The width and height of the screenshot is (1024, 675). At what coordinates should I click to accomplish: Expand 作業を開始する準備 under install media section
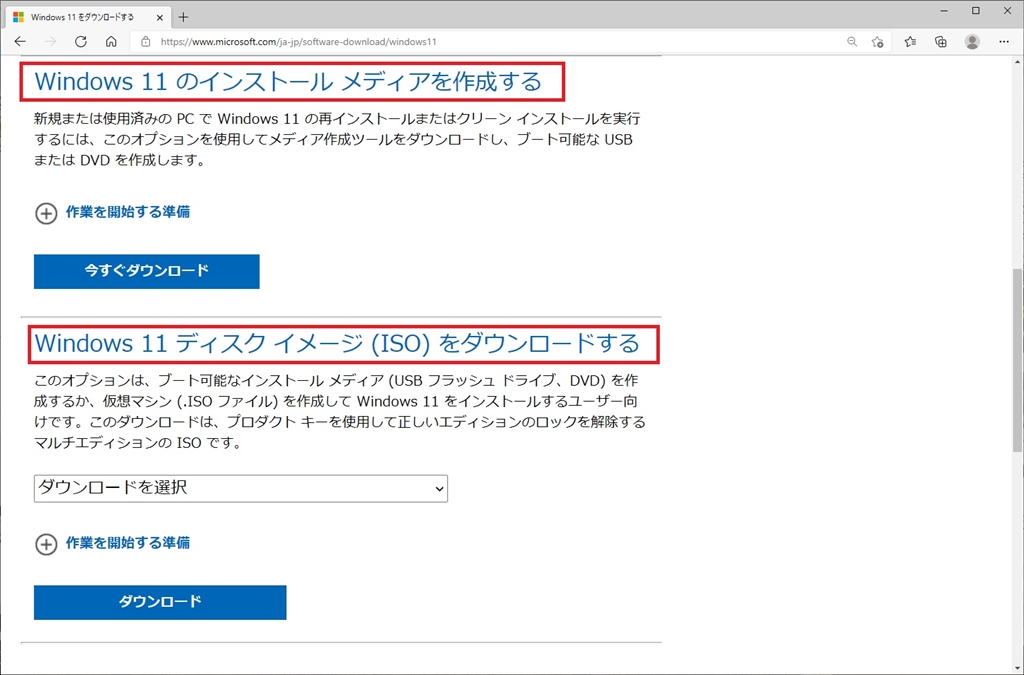(112, 212)
